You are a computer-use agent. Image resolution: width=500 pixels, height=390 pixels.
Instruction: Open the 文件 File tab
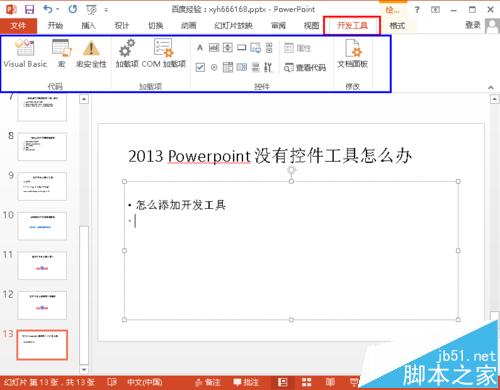click(18, 26)
